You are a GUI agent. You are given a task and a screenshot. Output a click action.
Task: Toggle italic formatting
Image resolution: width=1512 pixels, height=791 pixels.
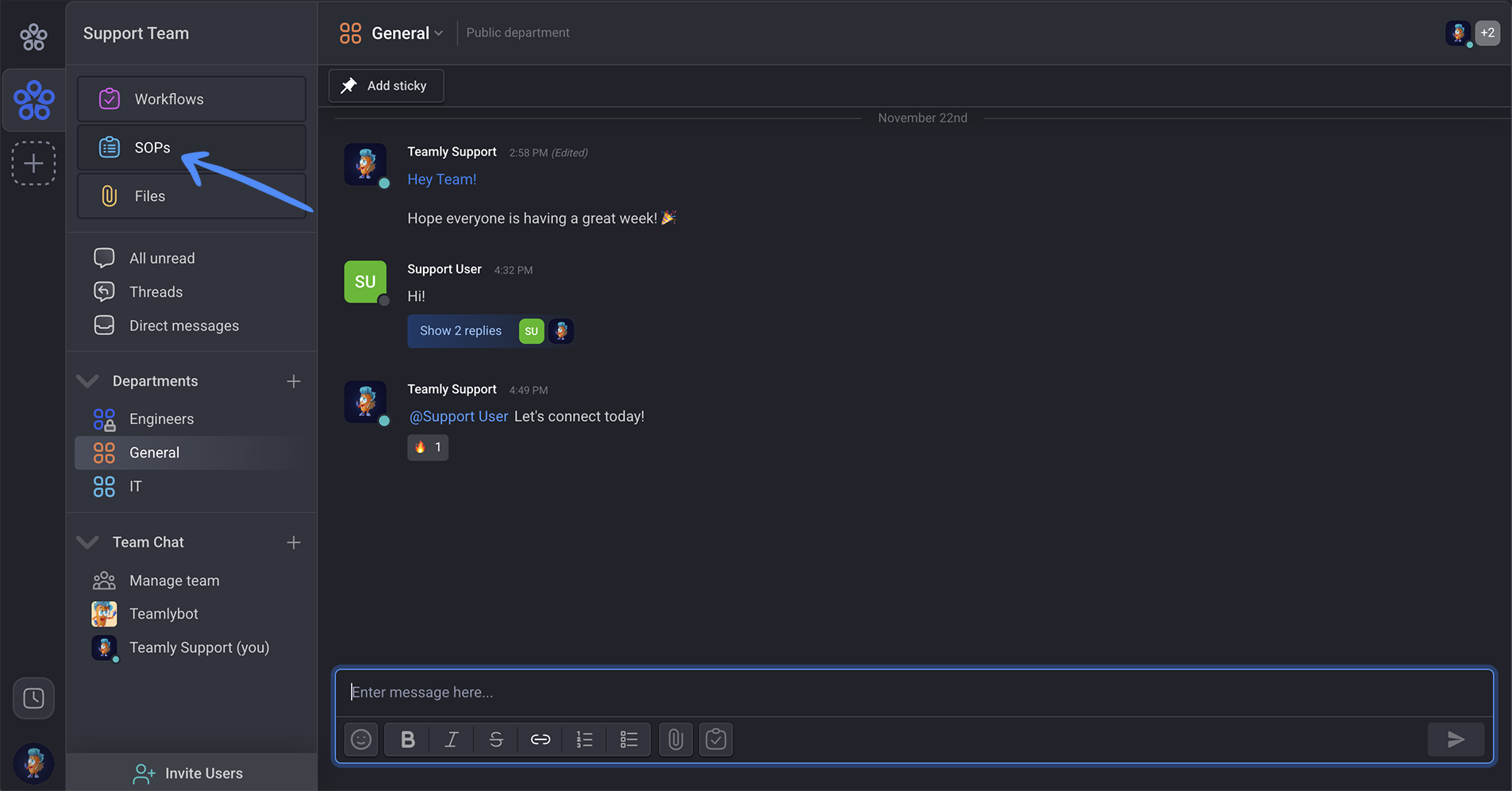(x=452, y=739)
